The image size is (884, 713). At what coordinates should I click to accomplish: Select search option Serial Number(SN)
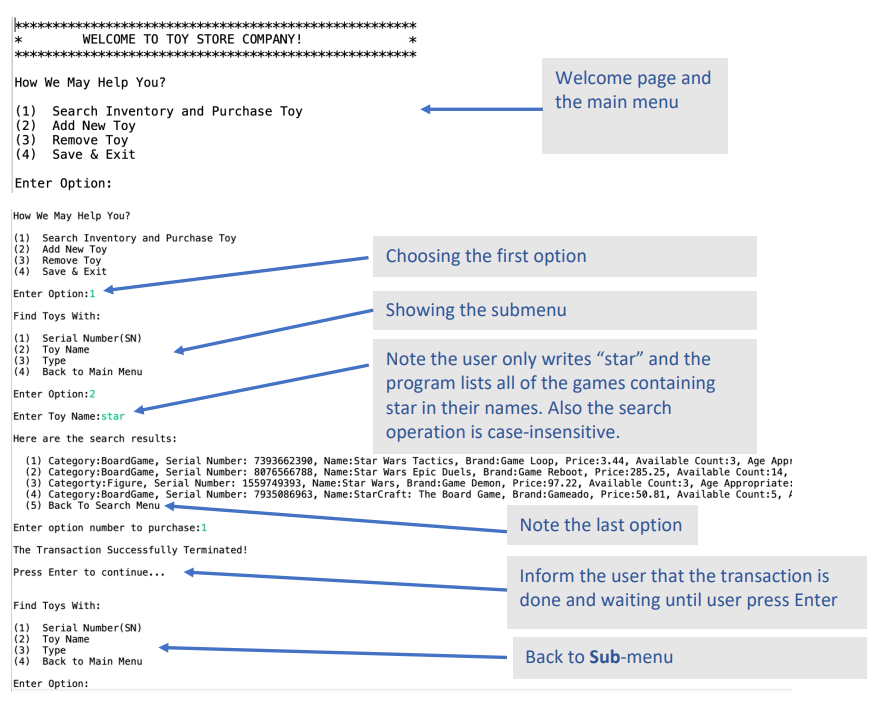[x=75, y=337]
